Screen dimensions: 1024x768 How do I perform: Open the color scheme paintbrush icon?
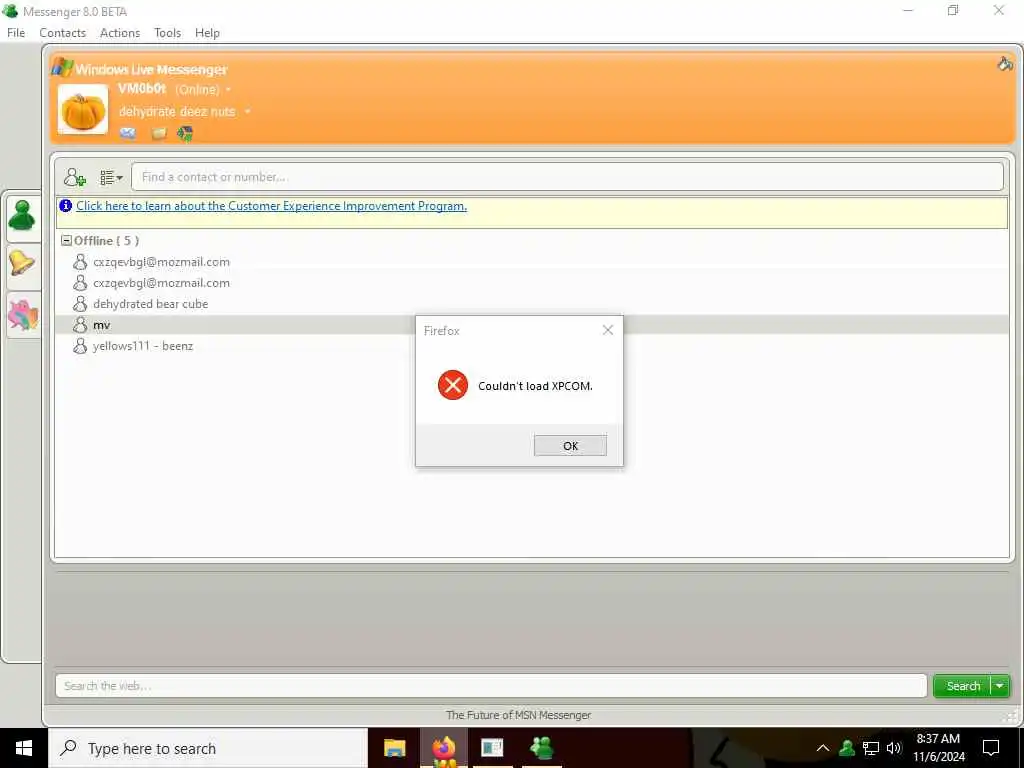[1005, 63]
